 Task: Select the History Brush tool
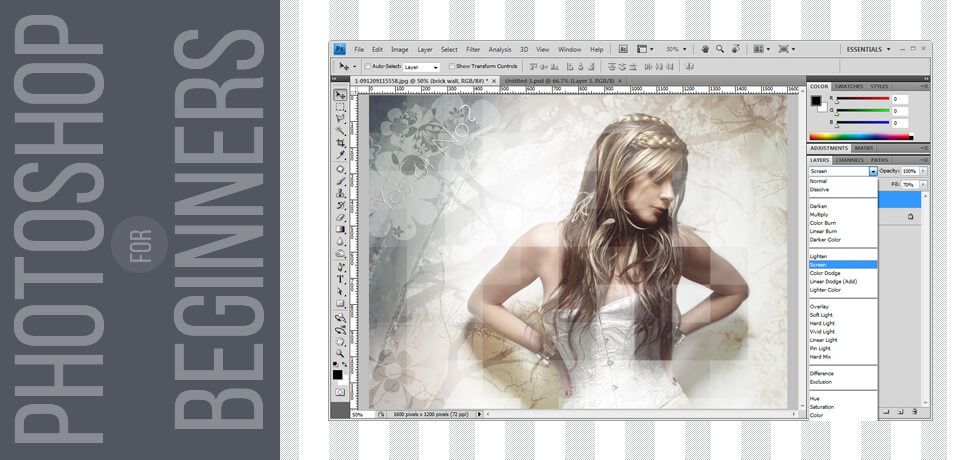coord(340,205)
